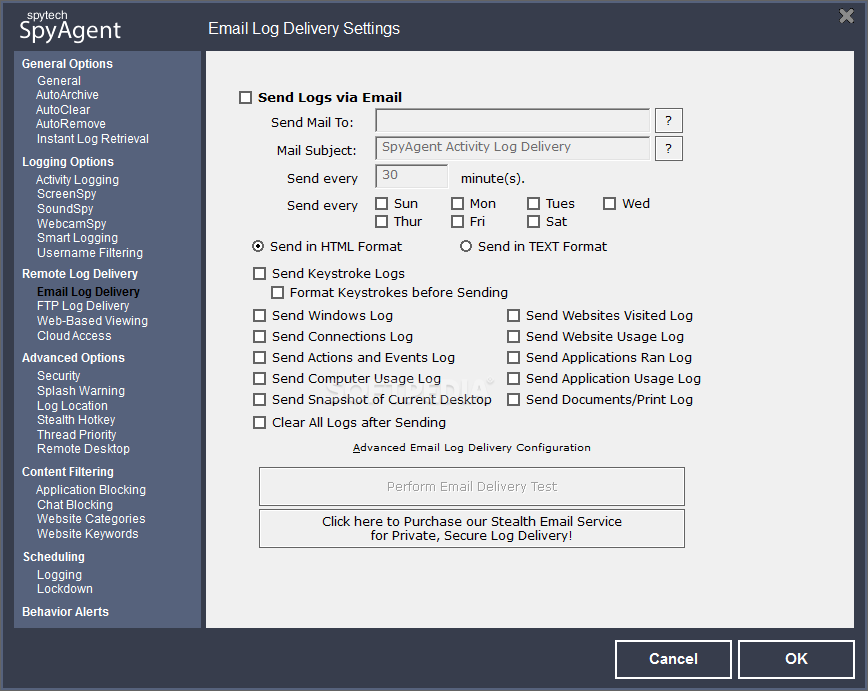Image resolution: width=868 pixels, height=691 pixels.
Task: Open Cloud Access settings
Action: [x=74, y=336]
